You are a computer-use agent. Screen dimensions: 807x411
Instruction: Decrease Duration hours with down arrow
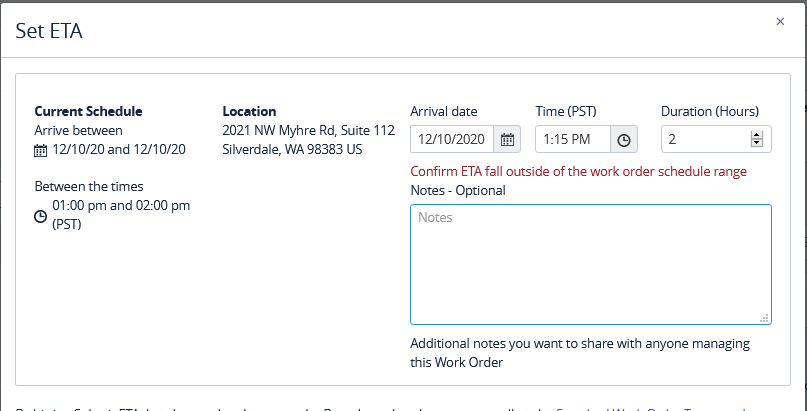pyautogui.click(x=757, y=143)
